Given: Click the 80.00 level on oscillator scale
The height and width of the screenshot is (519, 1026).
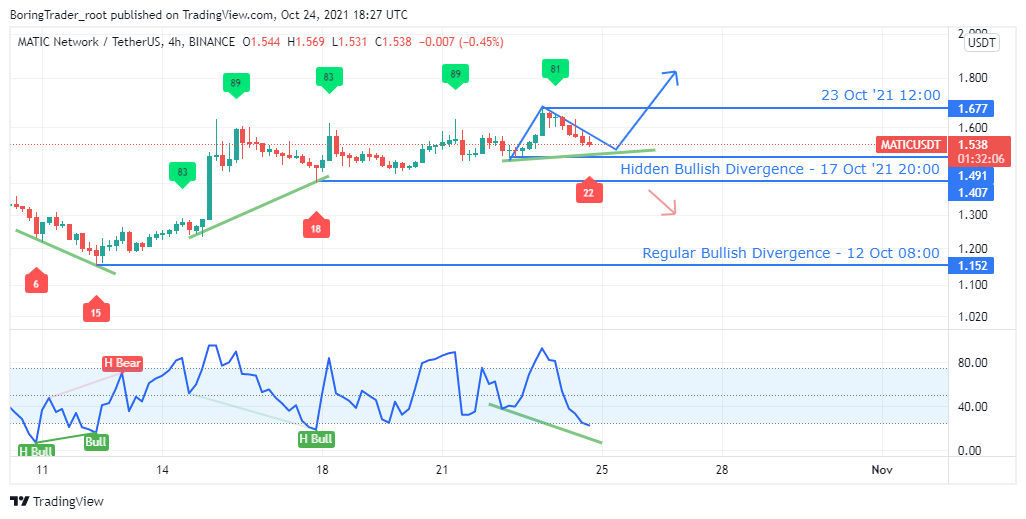Looking at the screenshot, I should pyautogui.click(x=975, y=363).
